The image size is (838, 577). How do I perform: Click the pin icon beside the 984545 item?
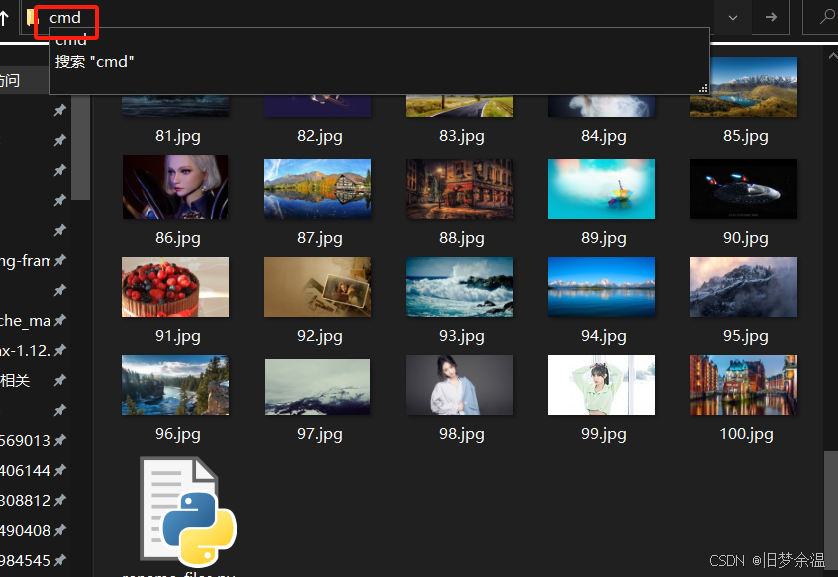pos(59,561)
